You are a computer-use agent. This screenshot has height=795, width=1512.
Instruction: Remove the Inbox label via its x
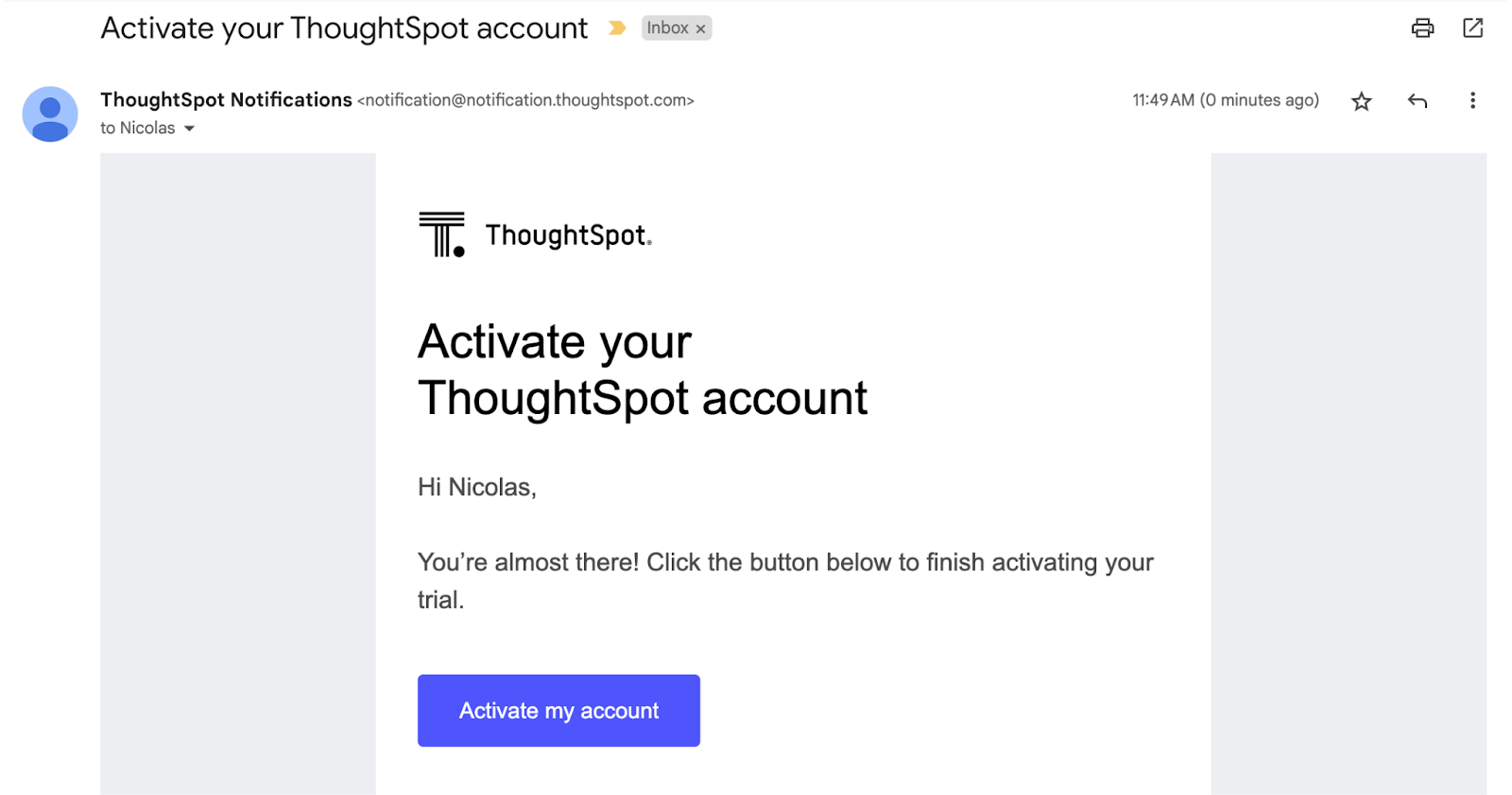(701, 29)
